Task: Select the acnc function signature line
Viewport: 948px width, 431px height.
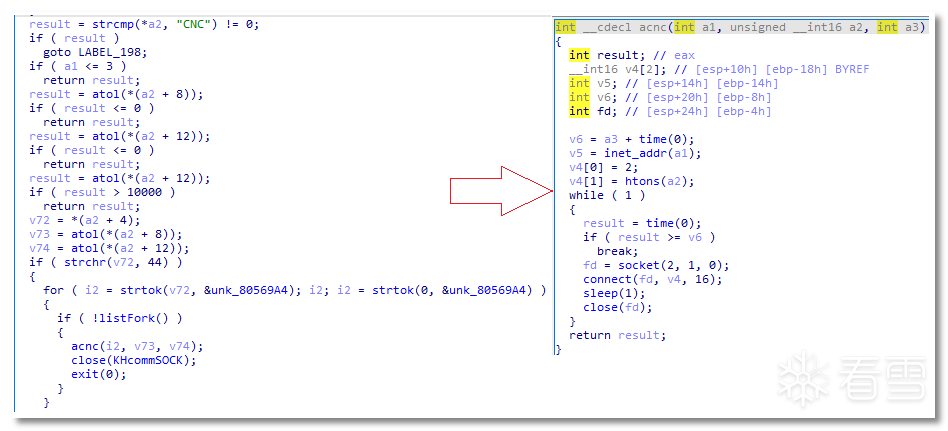Action: (740, 27)
